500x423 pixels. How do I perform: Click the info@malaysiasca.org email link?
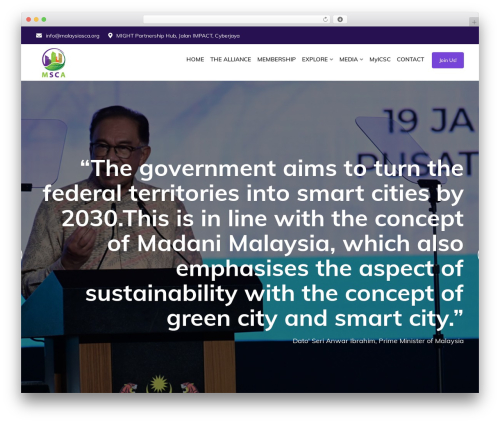[72, 36]
